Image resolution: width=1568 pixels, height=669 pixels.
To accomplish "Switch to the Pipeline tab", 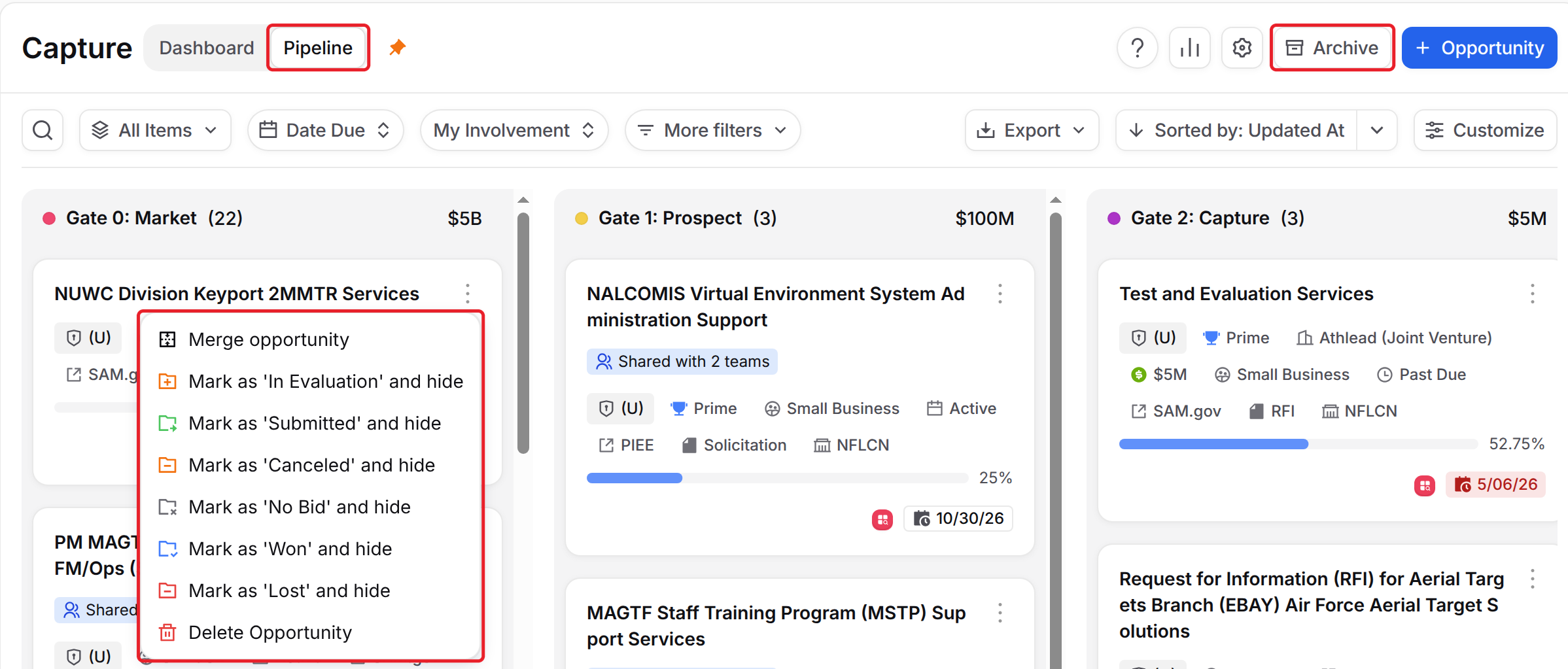I will tap(318, 48).
